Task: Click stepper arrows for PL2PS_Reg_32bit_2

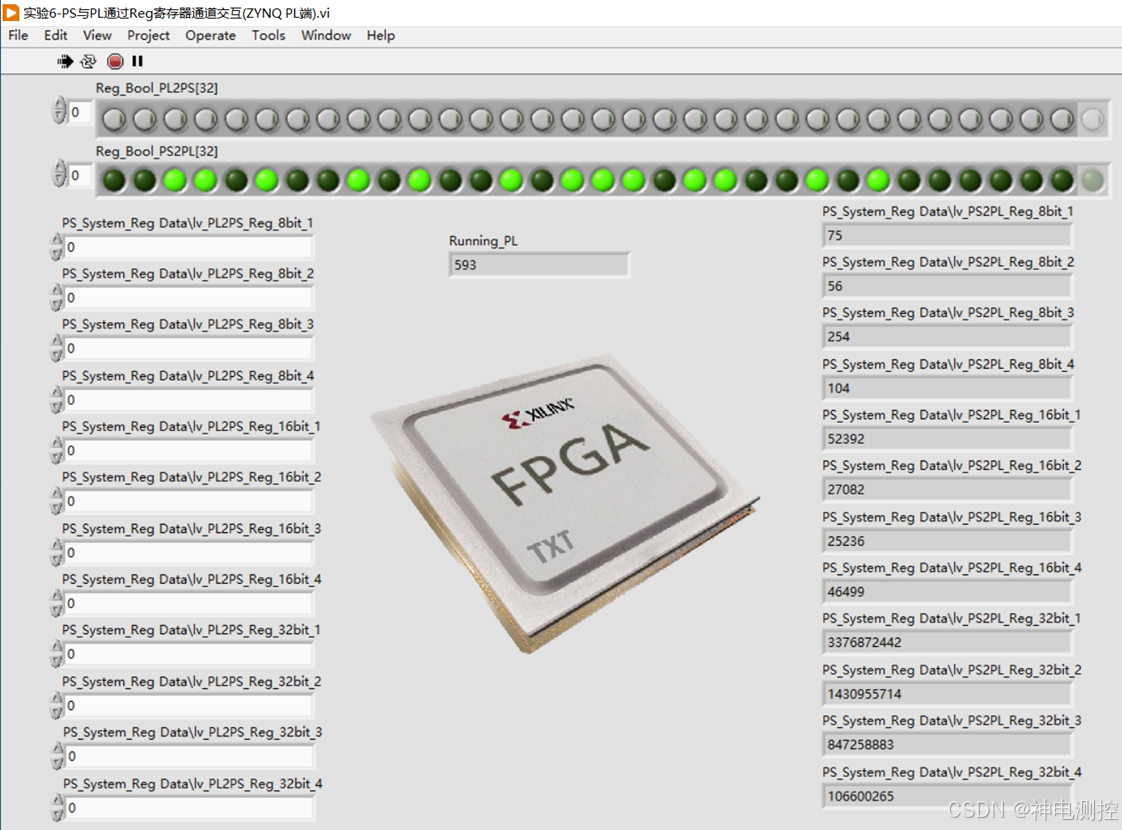Action: [57, 706]
